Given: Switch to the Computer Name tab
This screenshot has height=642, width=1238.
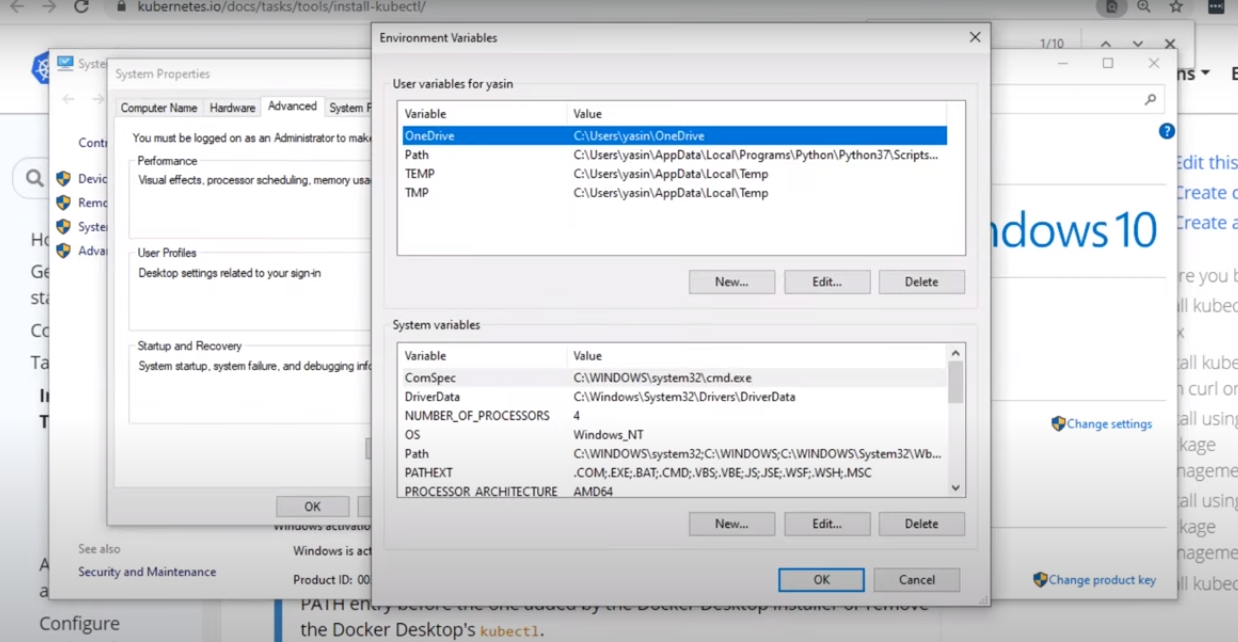Looking at the screenshot, I should [x=158, y=108].
